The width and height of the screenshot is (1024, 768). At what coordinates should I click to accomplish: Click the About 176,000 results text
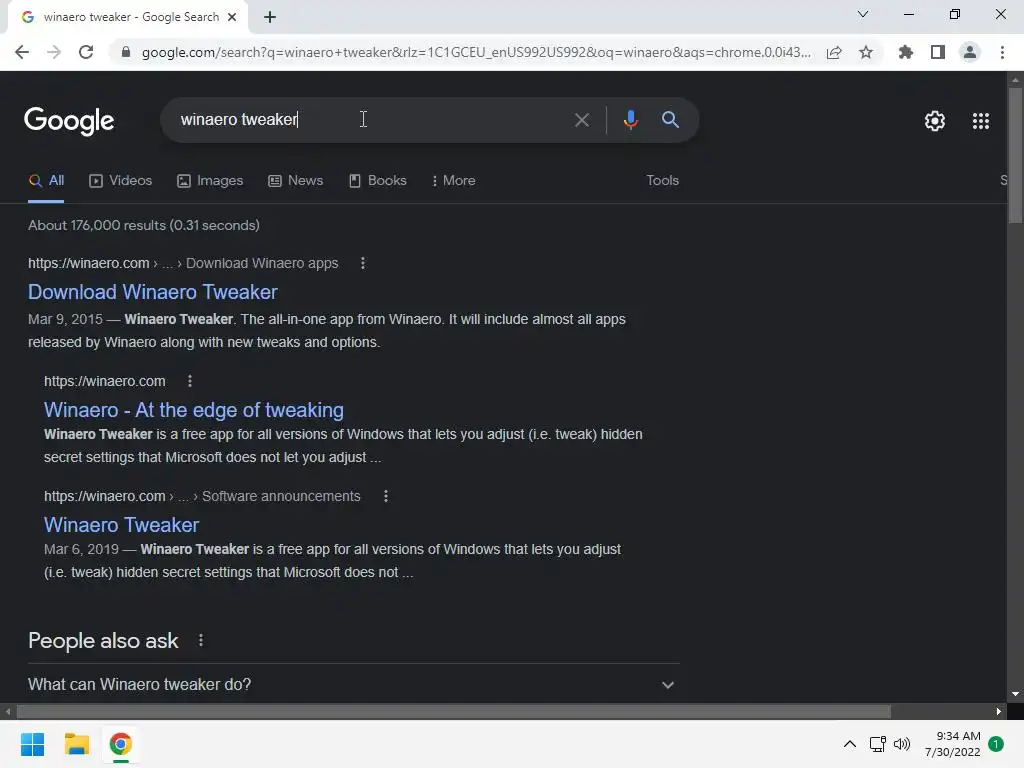click(x=144, y=225)
